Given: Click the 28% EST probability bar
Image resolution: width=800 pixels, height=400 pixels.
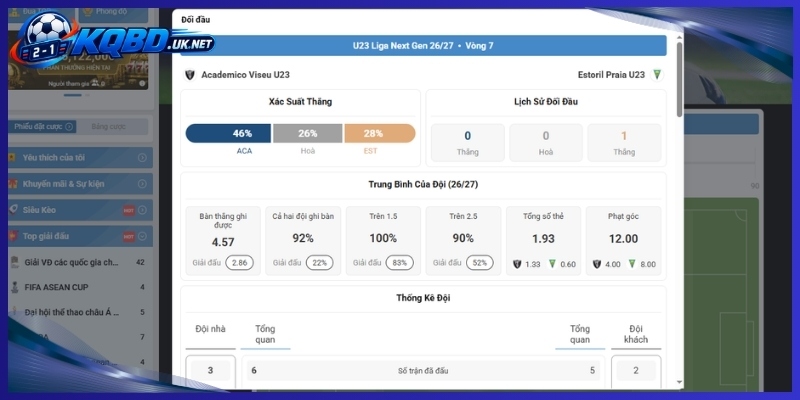Looking at the screenshot, I should [x=380, y=134].
